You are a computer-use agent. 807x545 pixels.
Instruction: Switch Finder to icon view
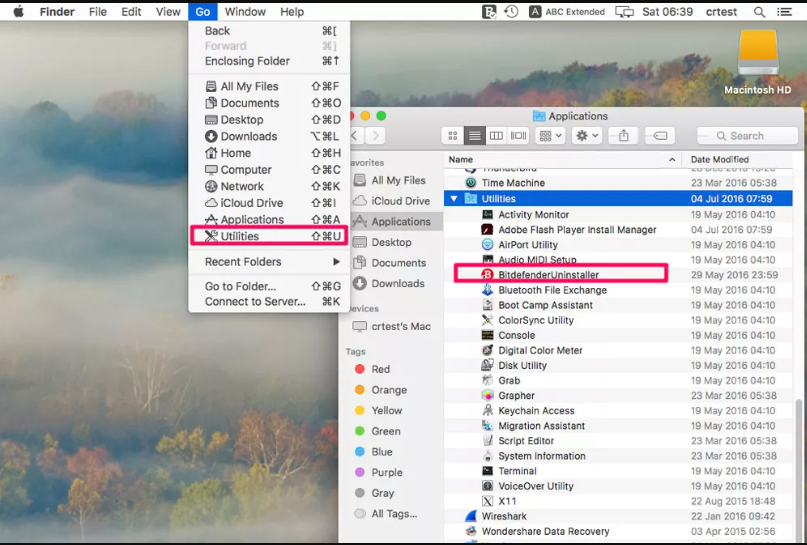[x=453, y=135]
